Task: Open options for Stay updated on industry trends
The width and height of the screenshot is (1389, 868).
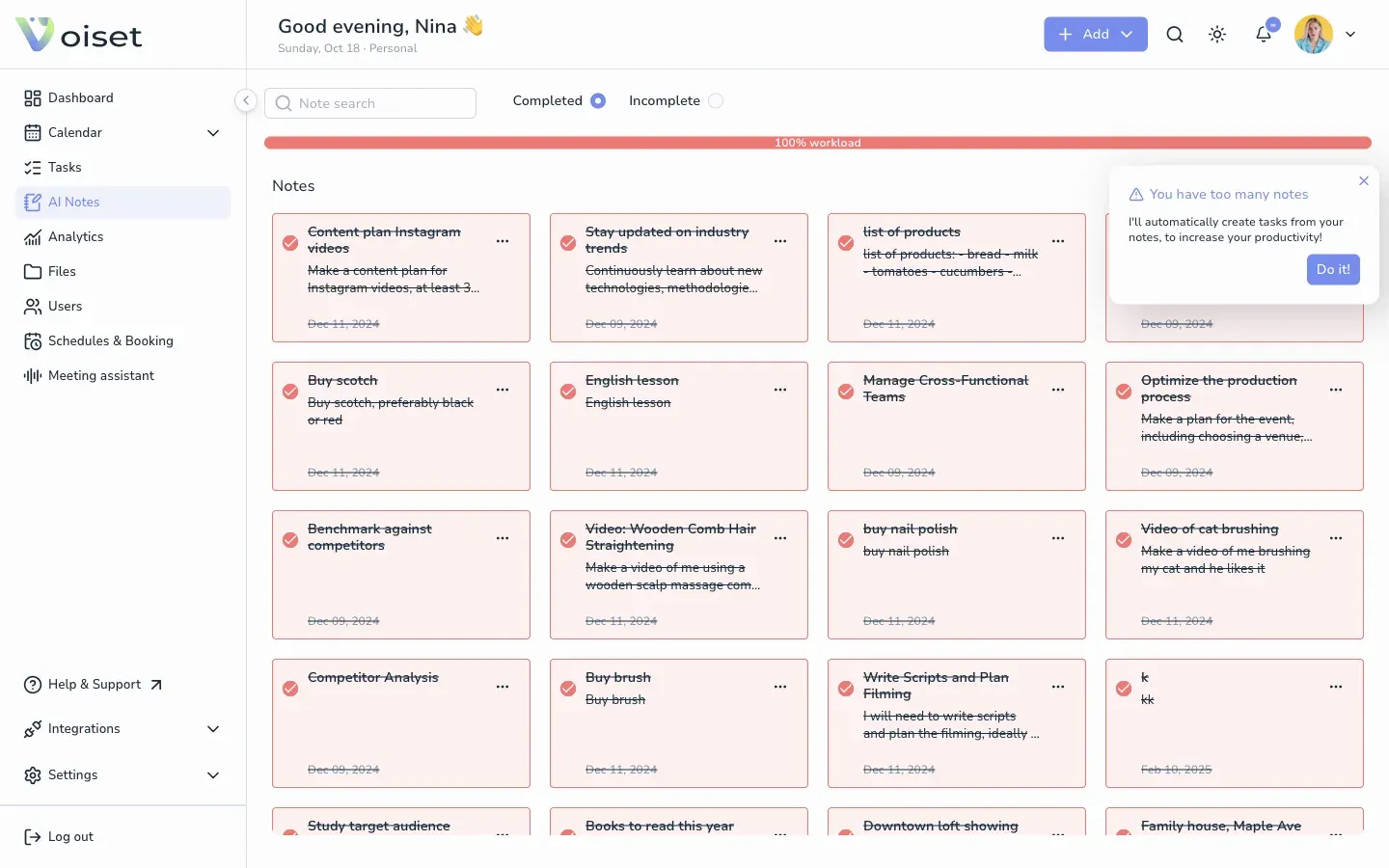Action: 780,241
